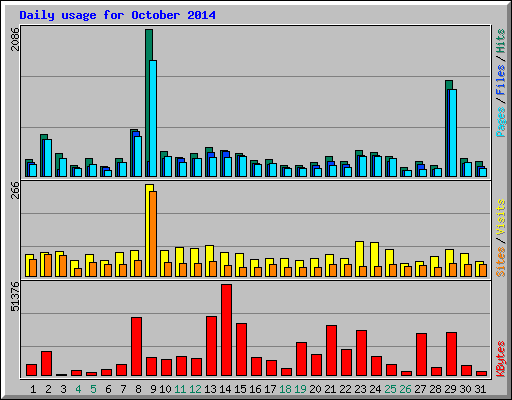This screenshot has width=512, height=400.
Task: Click the red KBytes bar for day 21
Action: coord(331,350)
